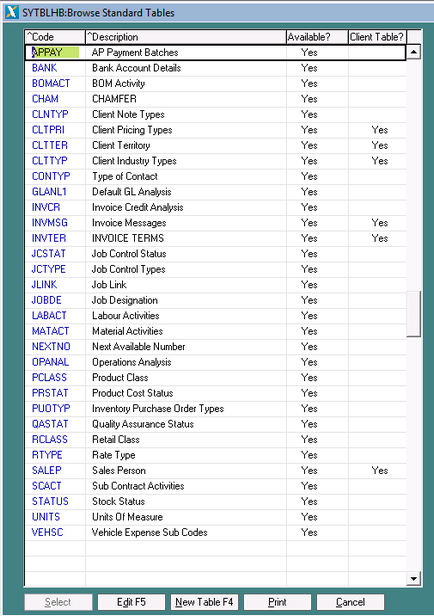Select the CLTTER code entry
Viewport: 434px width, 616px height.
coord(49,145)
